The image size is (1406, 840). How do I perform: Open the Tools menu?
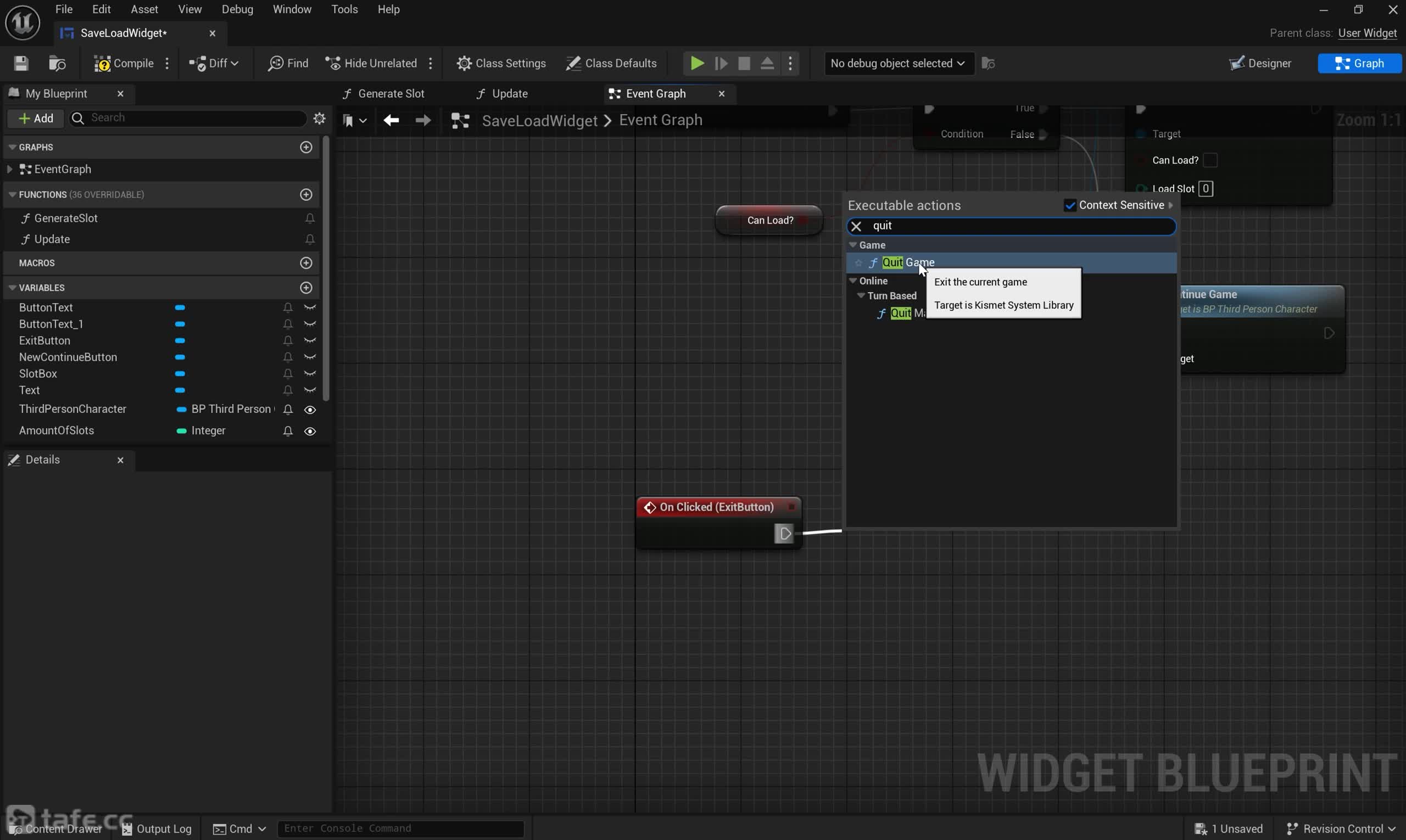344,9
